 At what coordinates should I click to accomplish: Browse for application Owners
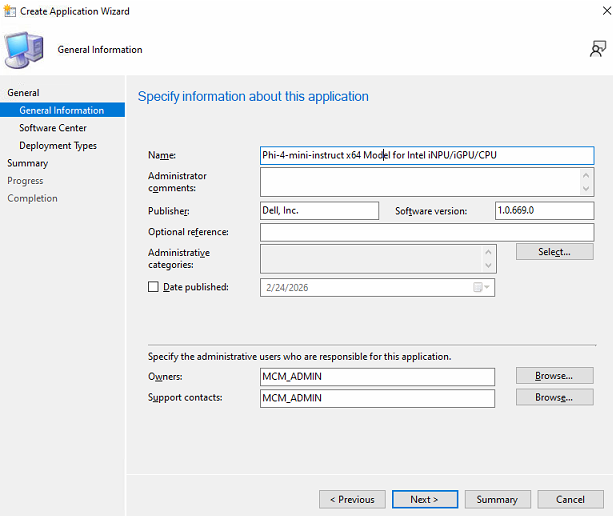coord(554,376)
